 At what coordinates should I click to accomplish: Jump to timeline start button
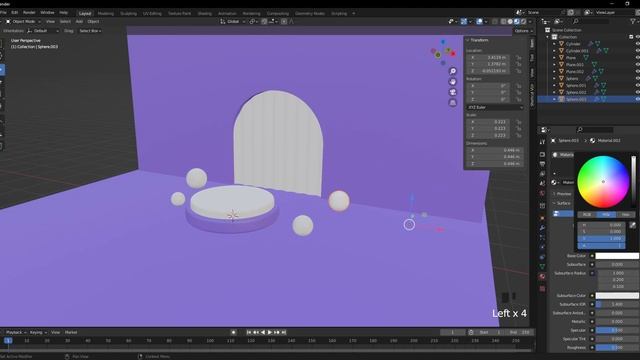[249, 332]
